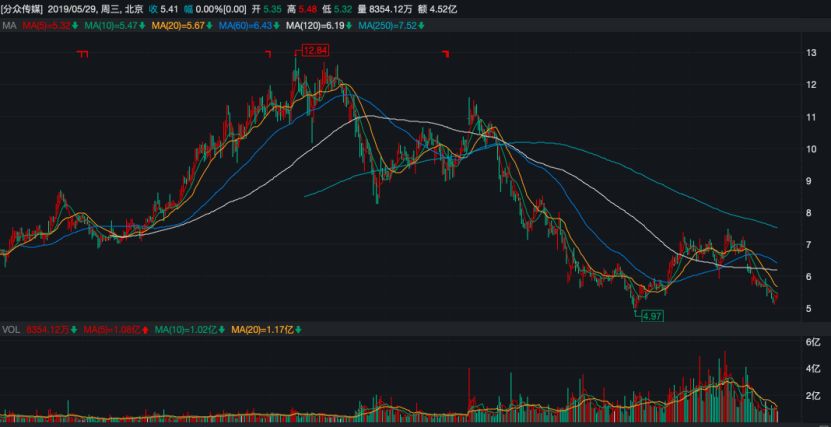Click the down arrow after MA(60)=6.43

point(276,25)
